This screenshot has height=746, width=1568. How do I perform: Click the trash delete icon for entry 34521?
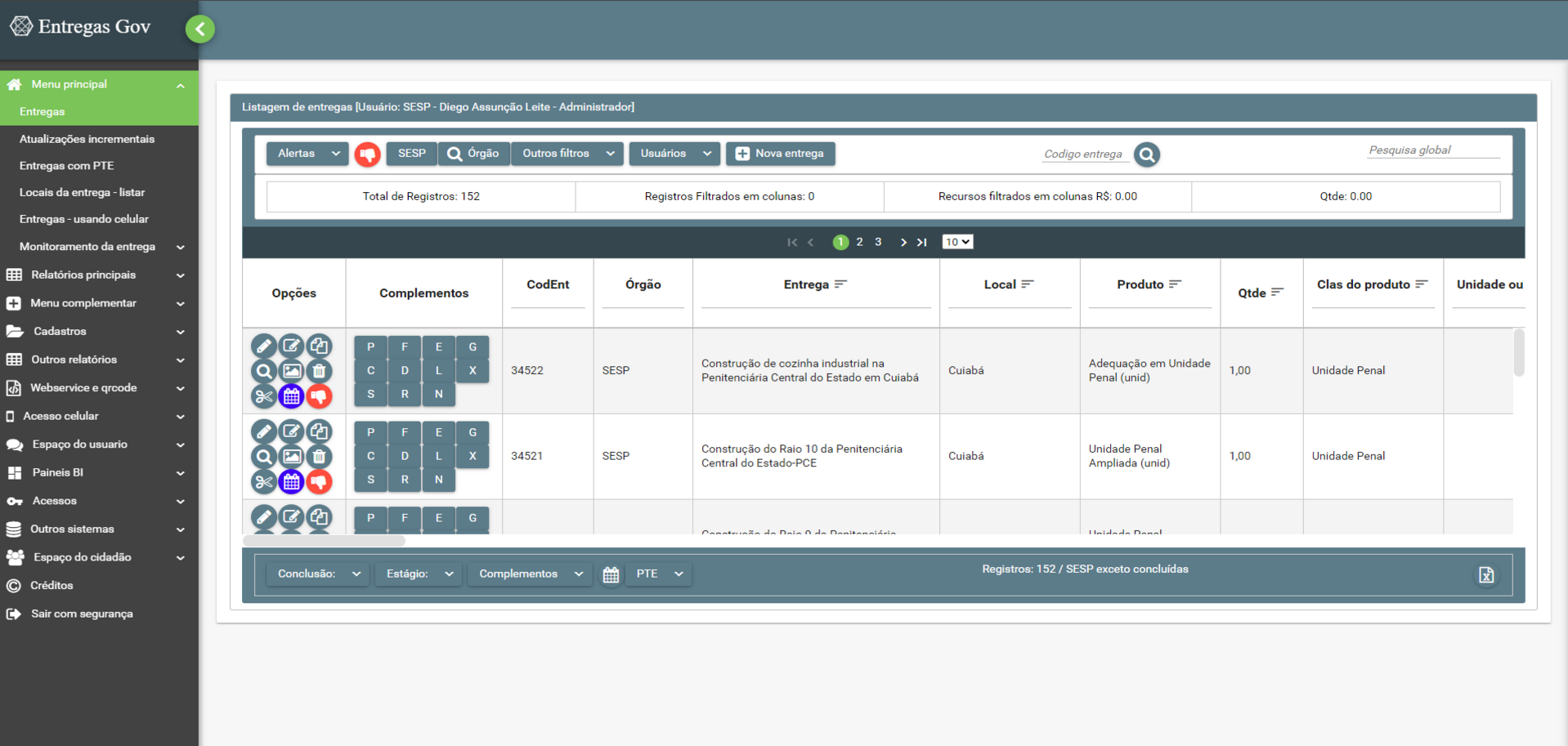pyautogui.click(x=319, y=457)
